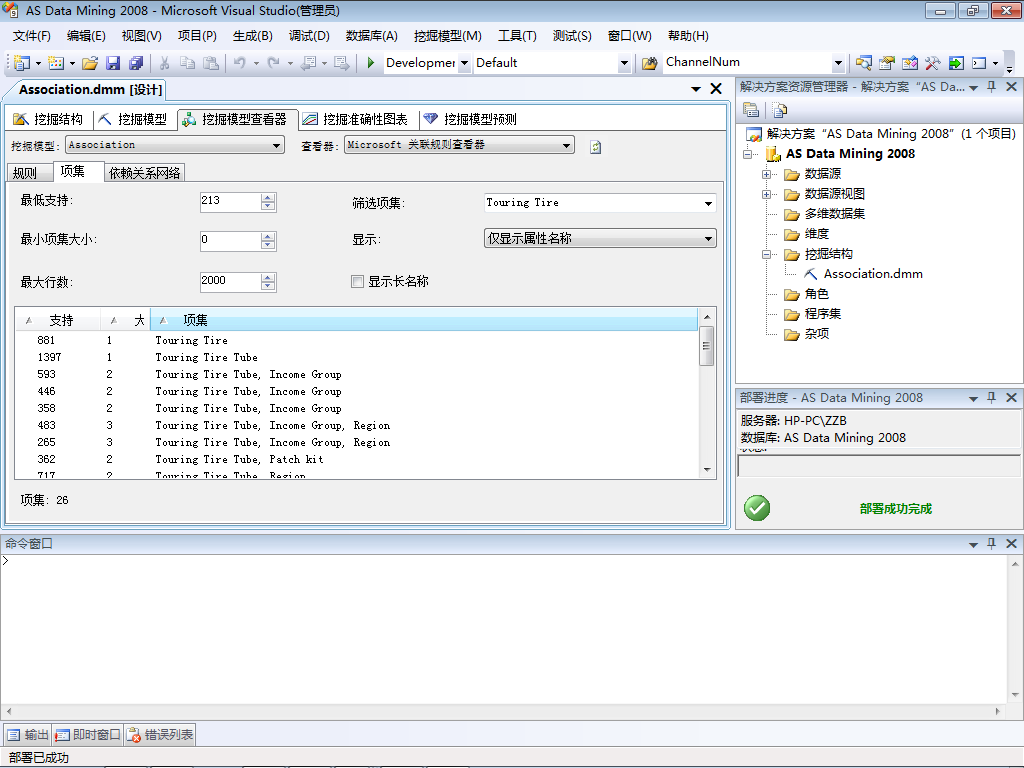The height and width of the screenshot is (768, 1024).
Task: Open the 挖掘模型(M) menu
Action: [447, 36]
